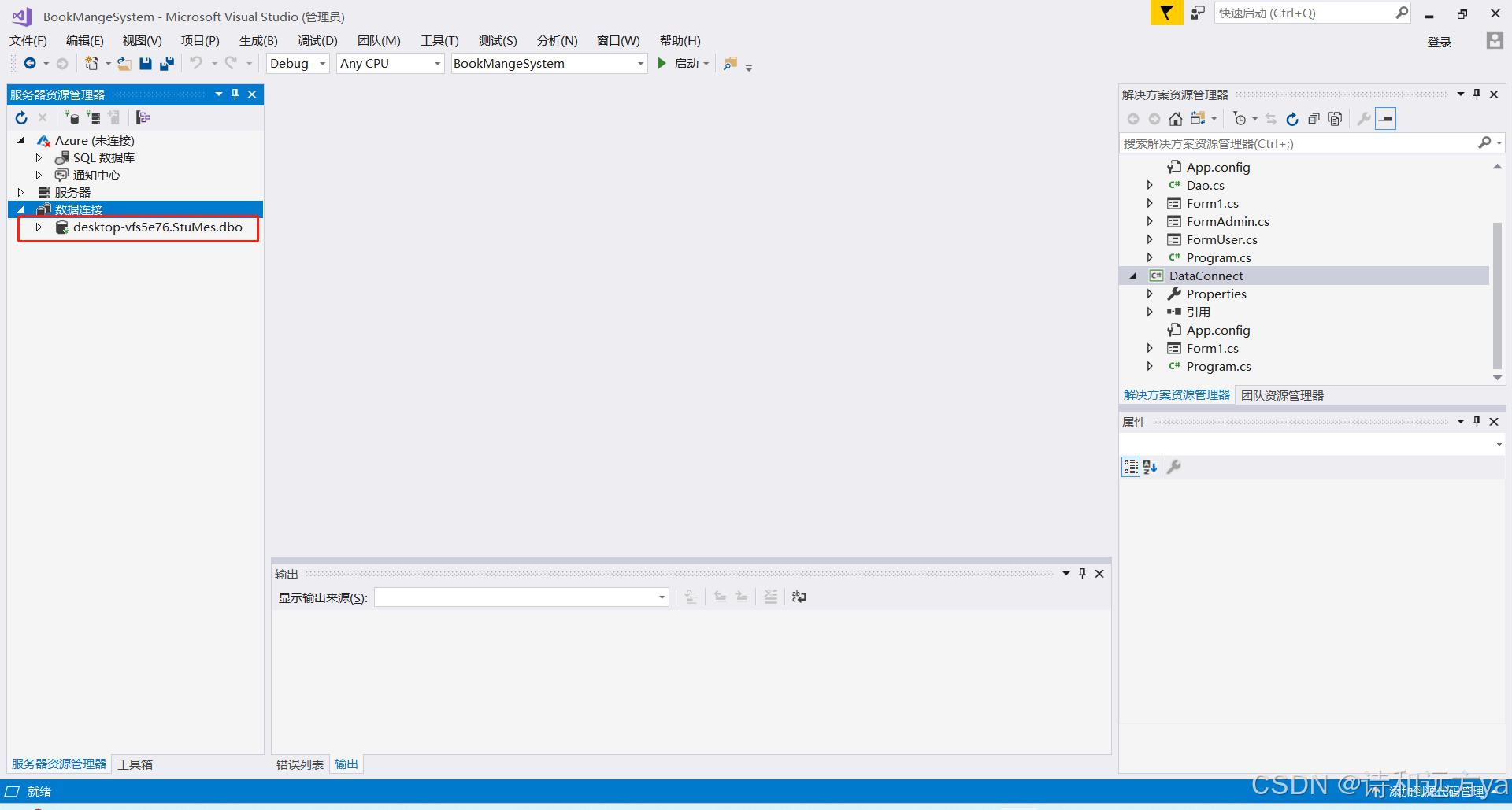Open the 文件(F) menu
Viewport: 1512px width, 810px height.
coord(28,41)
